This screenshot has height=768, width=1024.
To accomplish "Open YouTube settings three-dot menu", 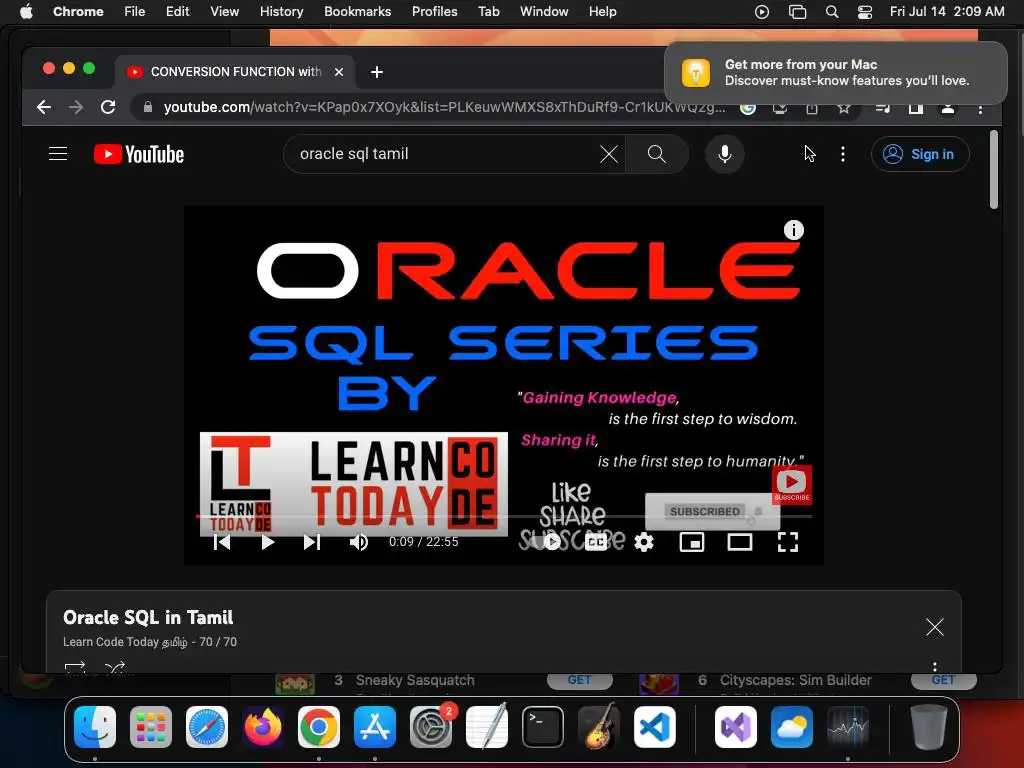I will 842,154.
